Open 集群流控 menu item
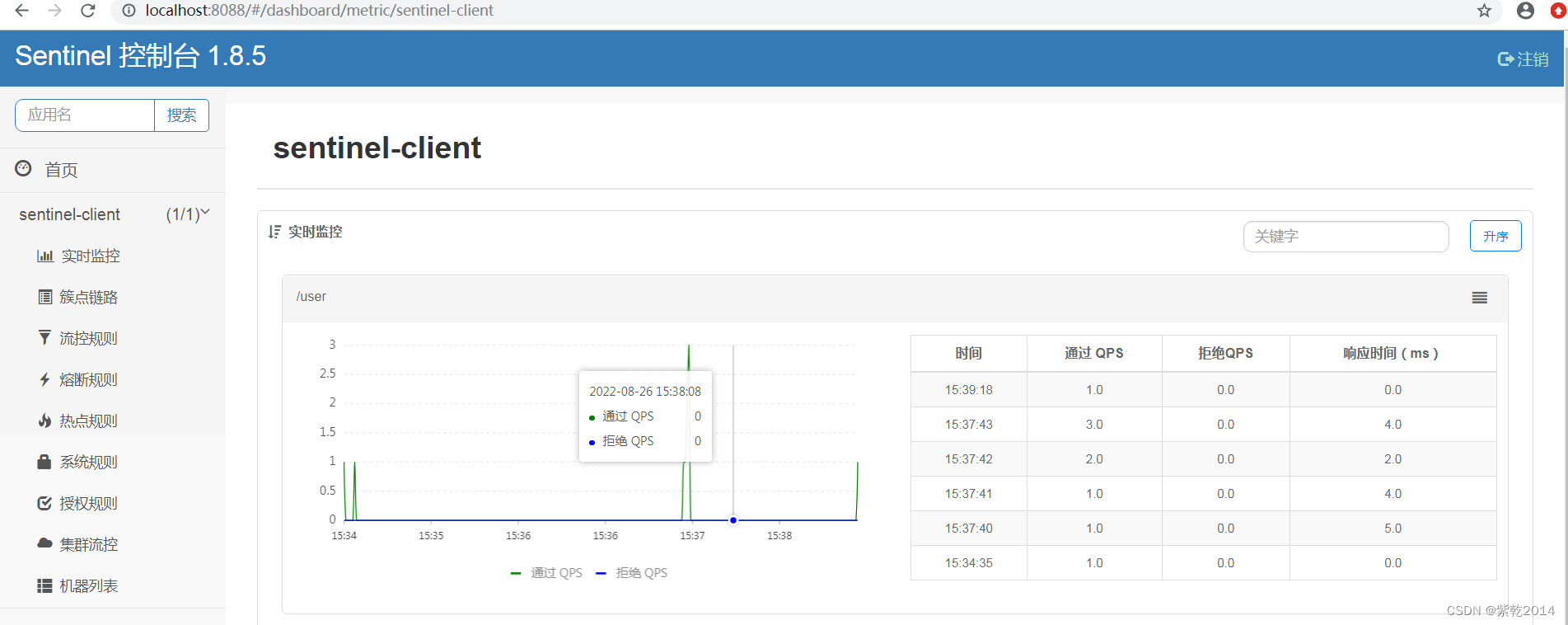 tap(89, 544)
